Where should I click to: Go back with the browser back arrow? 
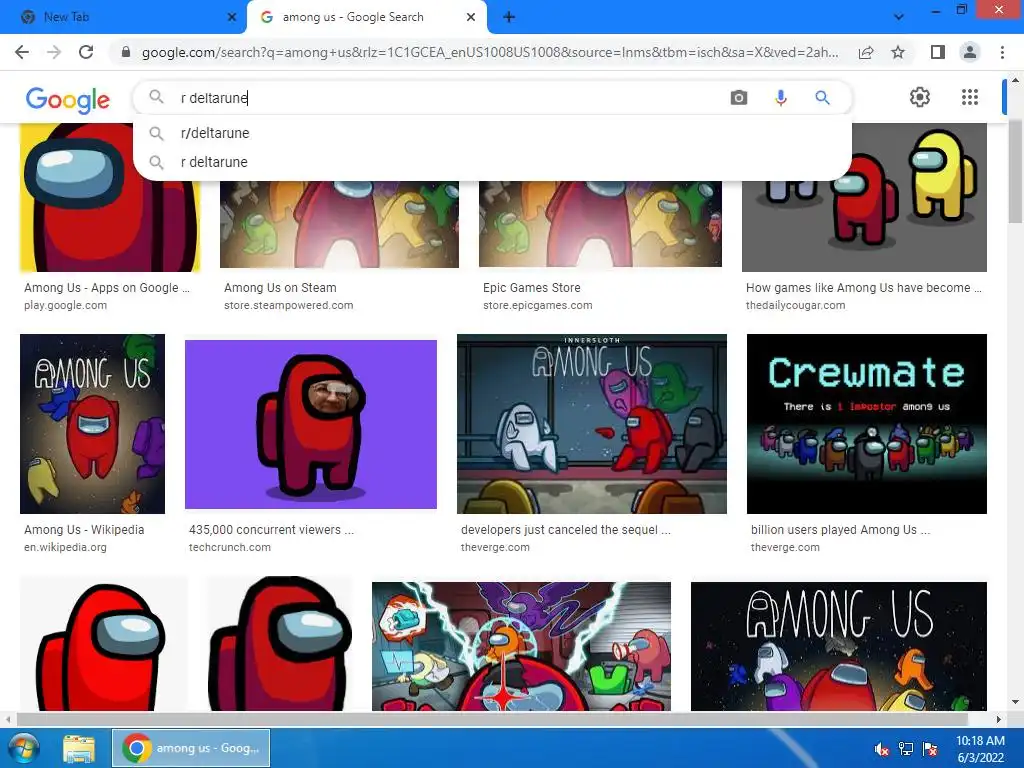22,52
